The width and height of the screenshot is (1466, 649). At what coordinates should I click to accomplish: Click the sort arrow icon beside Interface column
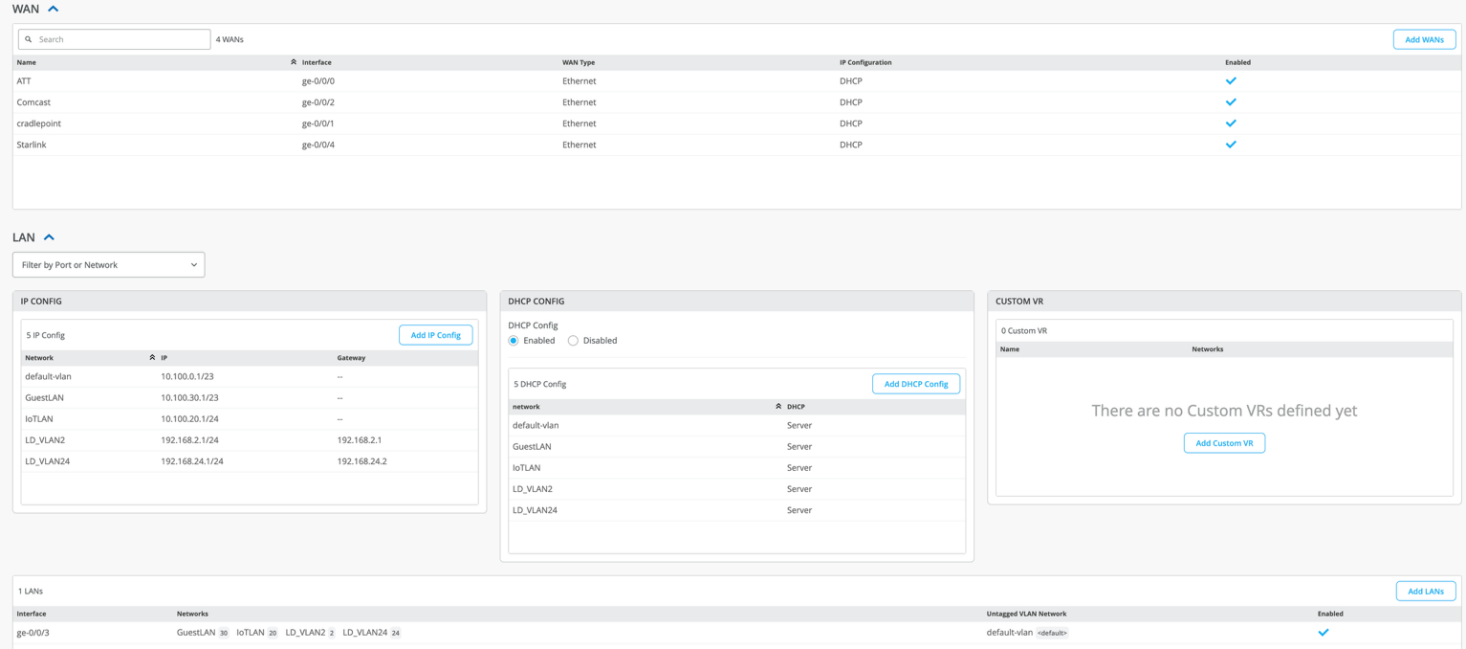293,62
